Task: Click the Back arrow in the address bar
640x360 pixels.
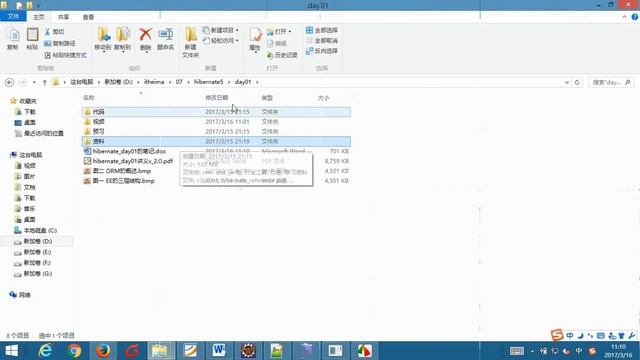Action: (x=9, y=82)
